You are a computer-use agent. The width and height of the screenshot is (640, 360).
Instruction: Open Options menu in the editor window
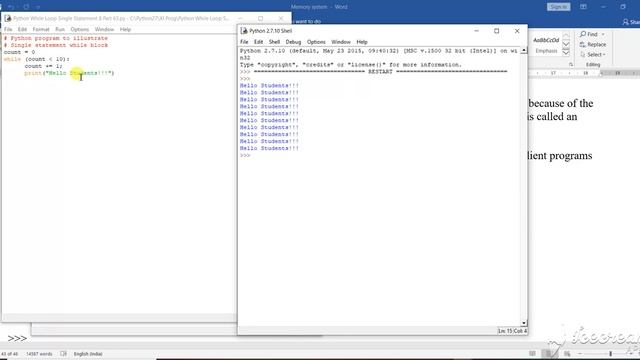(x=80, y=29)
